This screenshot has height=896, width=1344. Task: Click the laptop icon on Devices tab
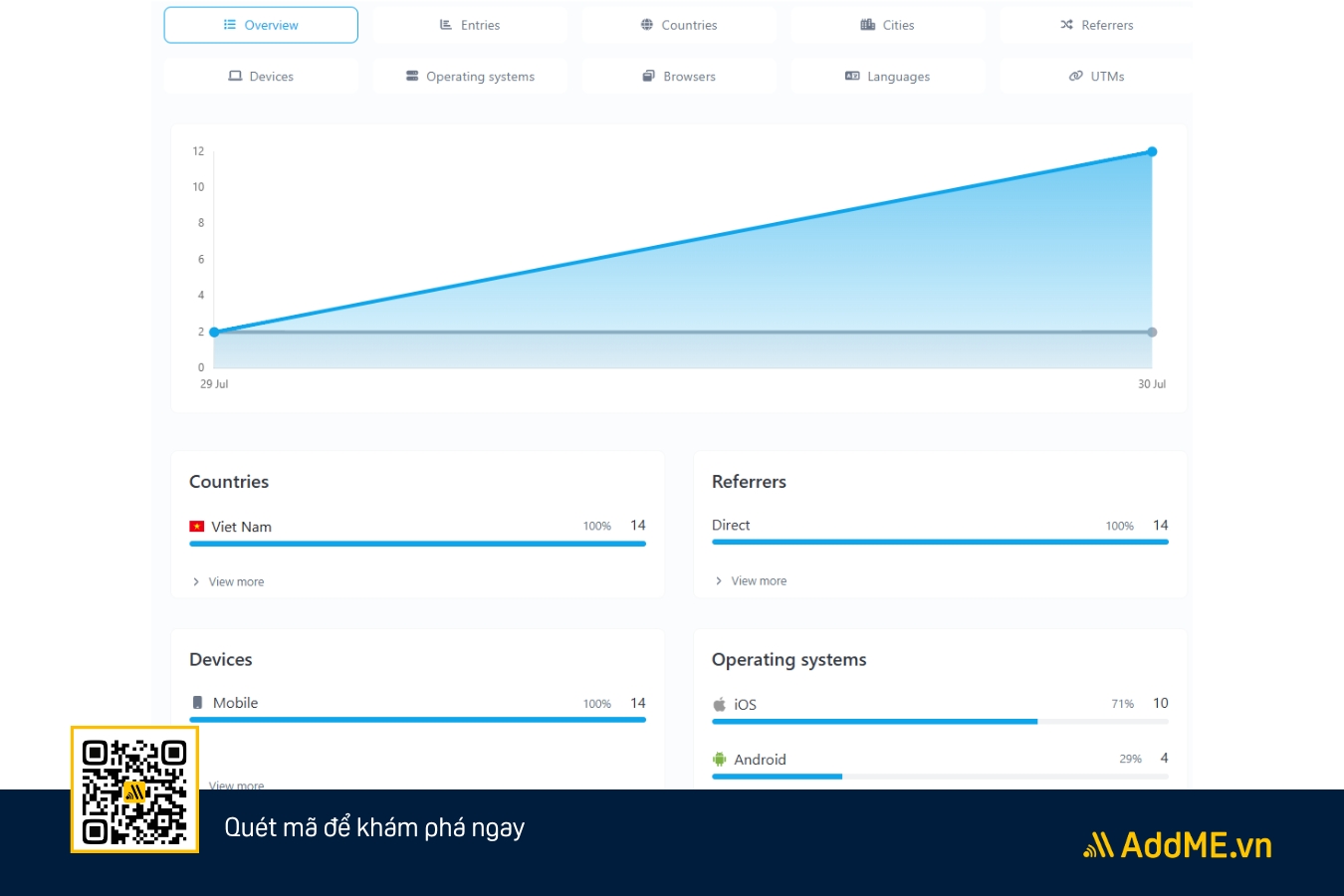[235, 76]
